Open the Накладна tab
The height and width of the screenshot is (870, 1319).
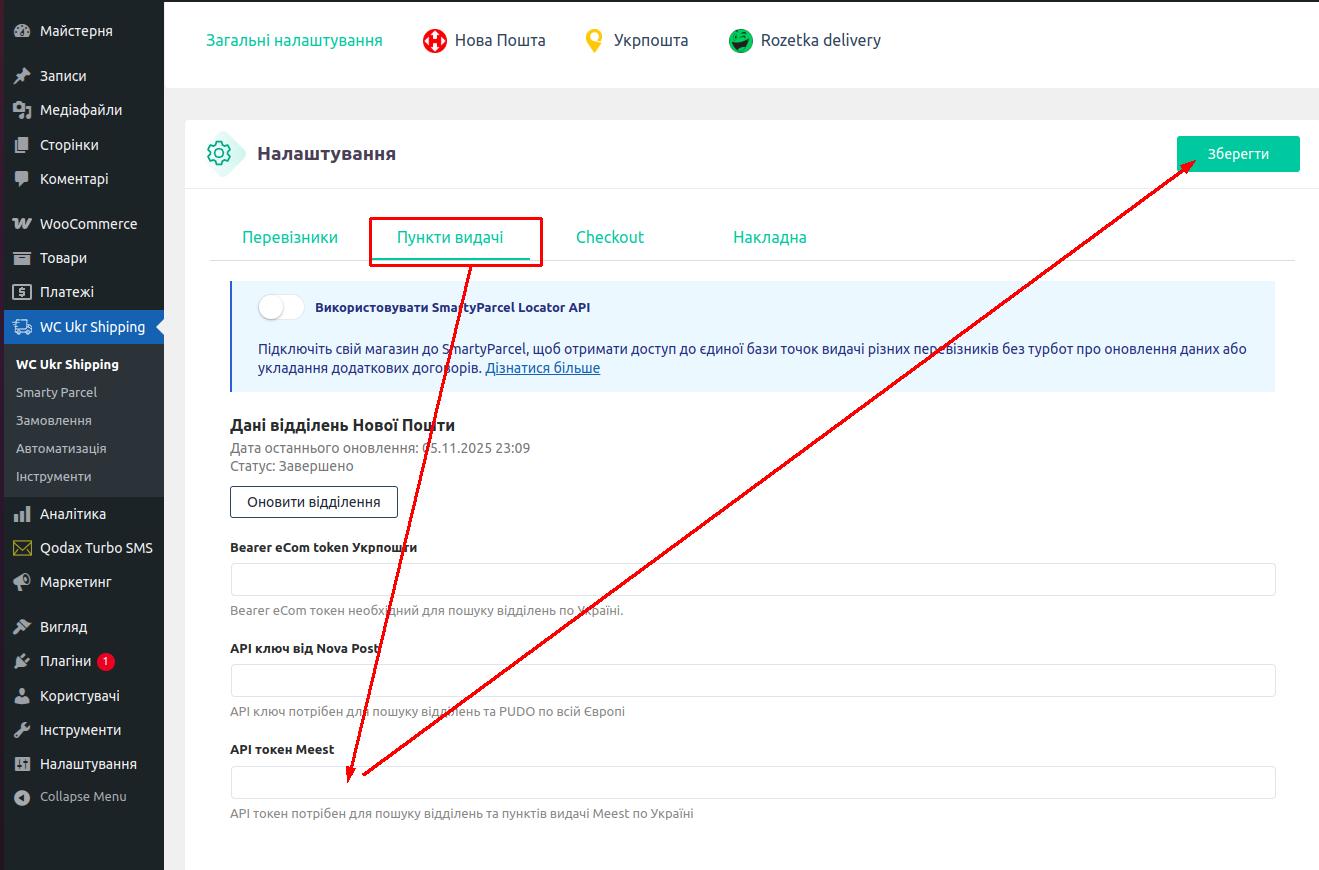pyautogui.click(x=769, y=238)
